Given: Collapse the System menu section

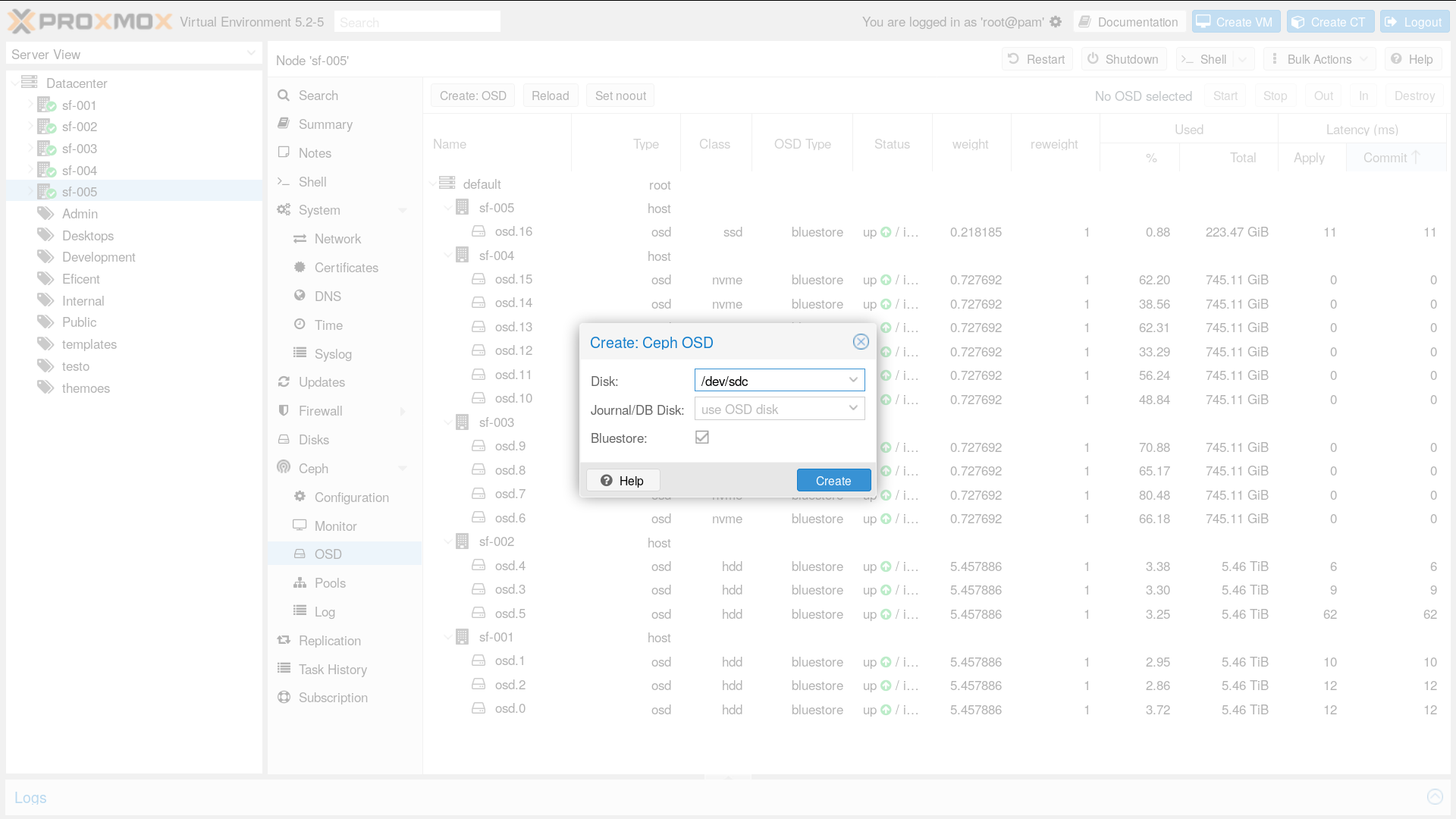Looking at the screenshot, I should (x=403, y=210).
